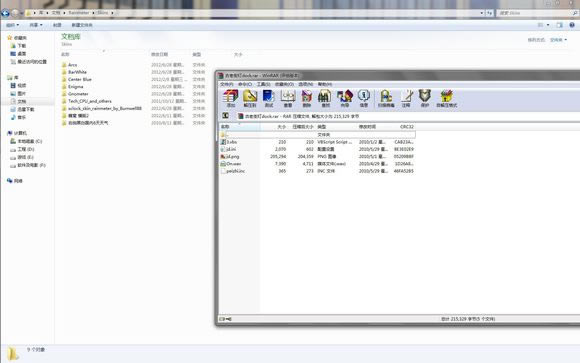580x363 pixels.
Task: Select the BarWhite folder in Explorer
Action: [x=74, y=72]
